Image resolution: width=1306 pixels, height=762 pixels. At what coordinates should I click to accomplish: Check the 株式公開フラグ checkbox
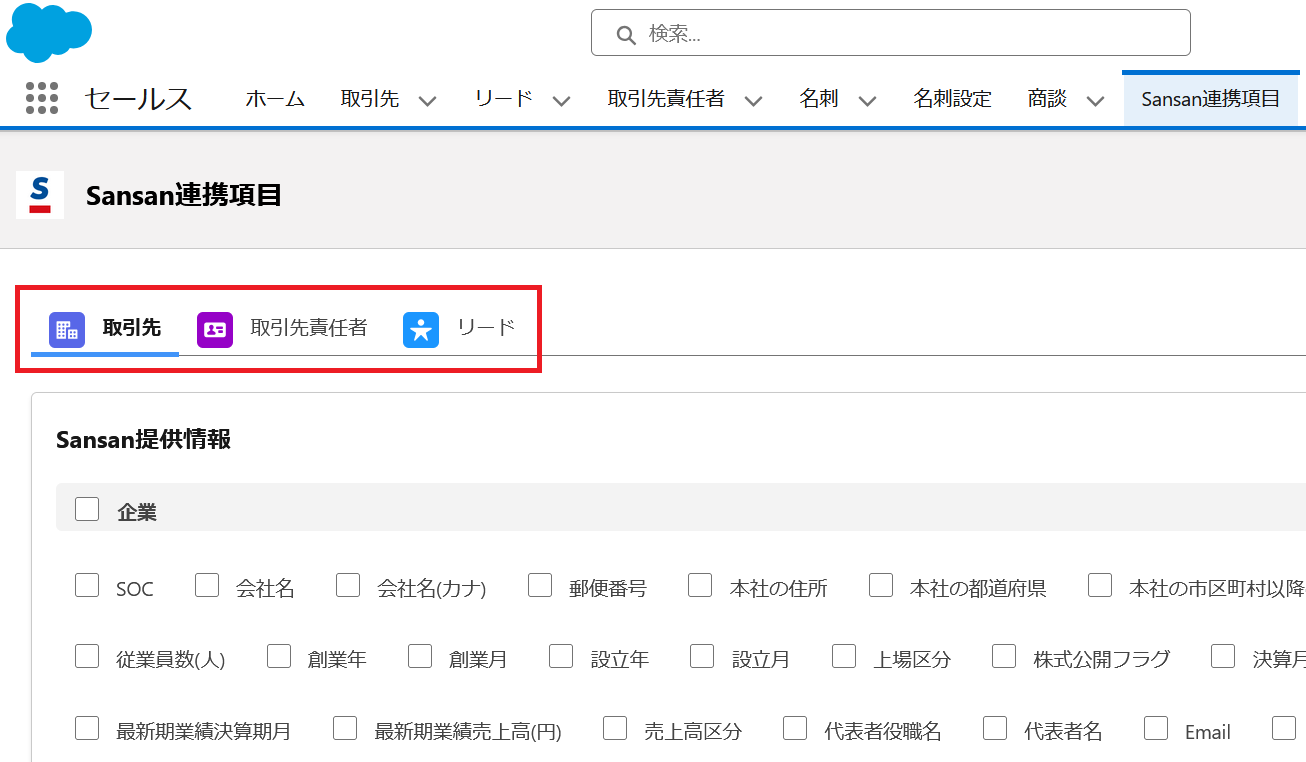[x=1004, y=656]
